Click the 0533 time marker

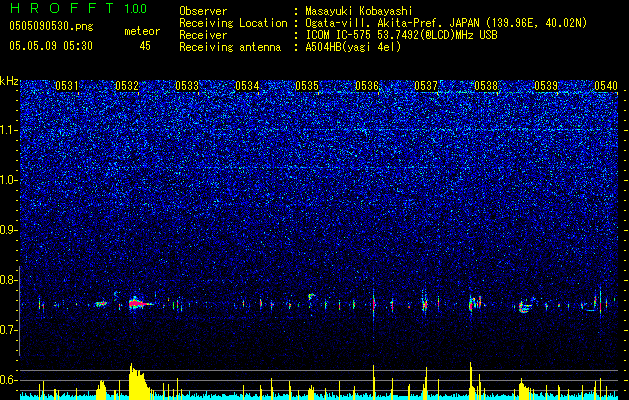click(187, 86)
